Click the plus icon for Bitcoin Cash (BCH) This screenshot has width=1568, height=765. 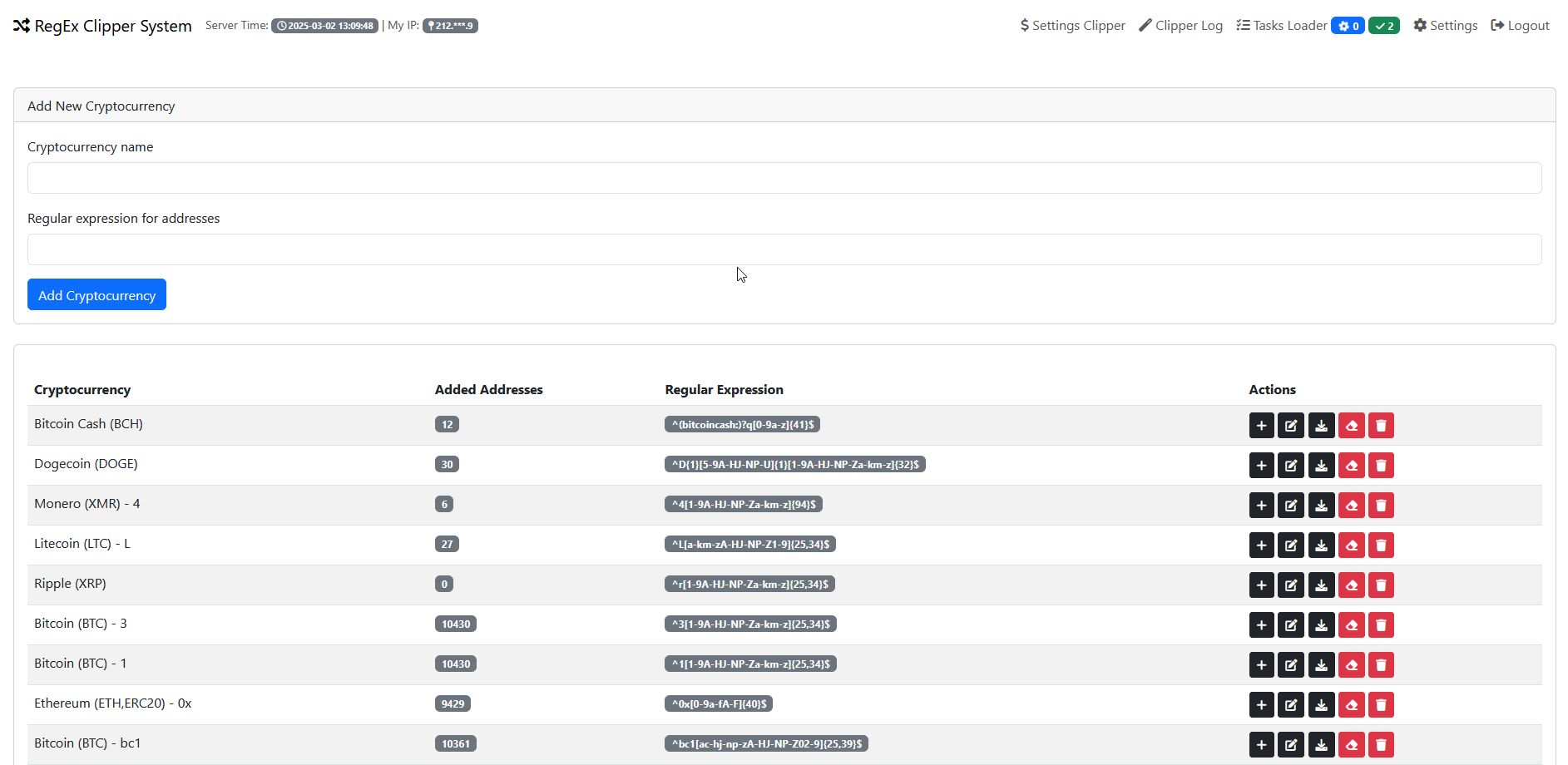[x=1261, y=426]
